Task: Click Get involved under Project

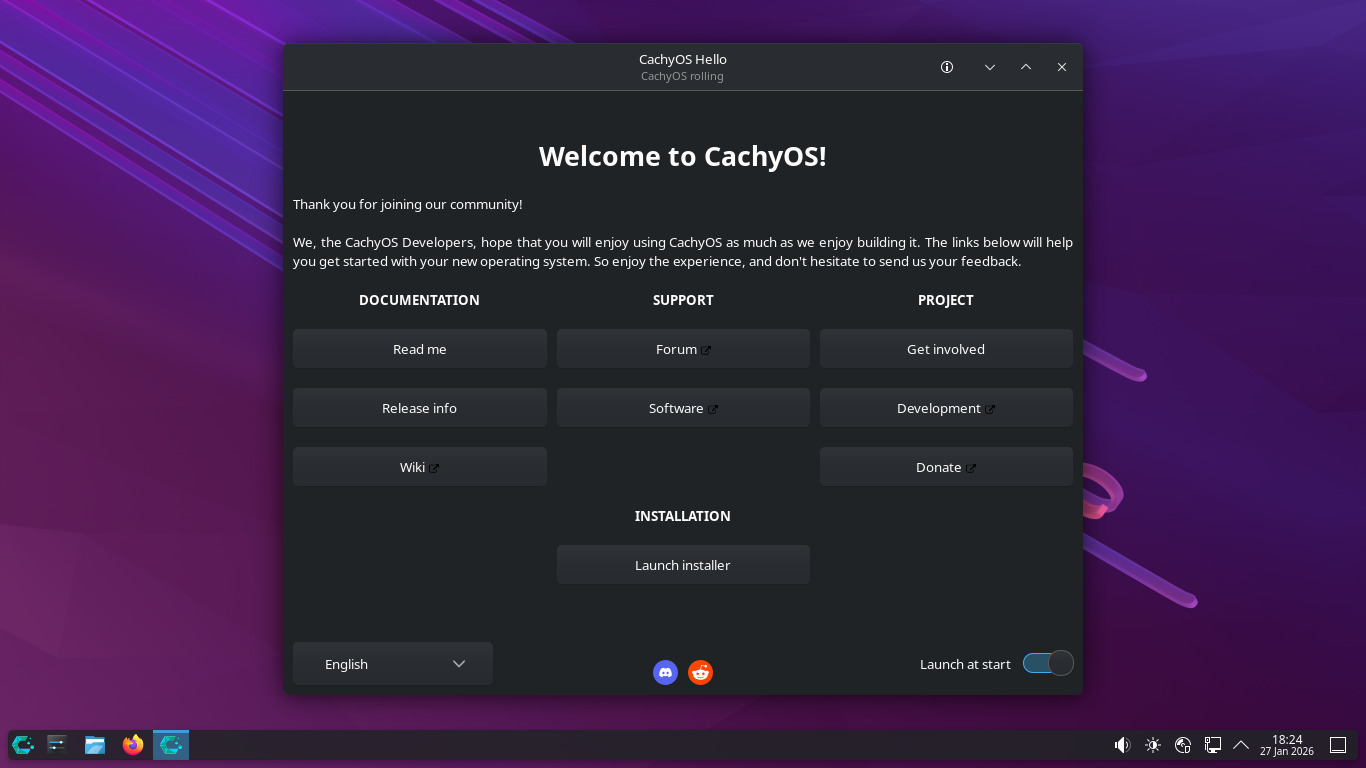Action: pyautogui.click(x=945, y=348)
